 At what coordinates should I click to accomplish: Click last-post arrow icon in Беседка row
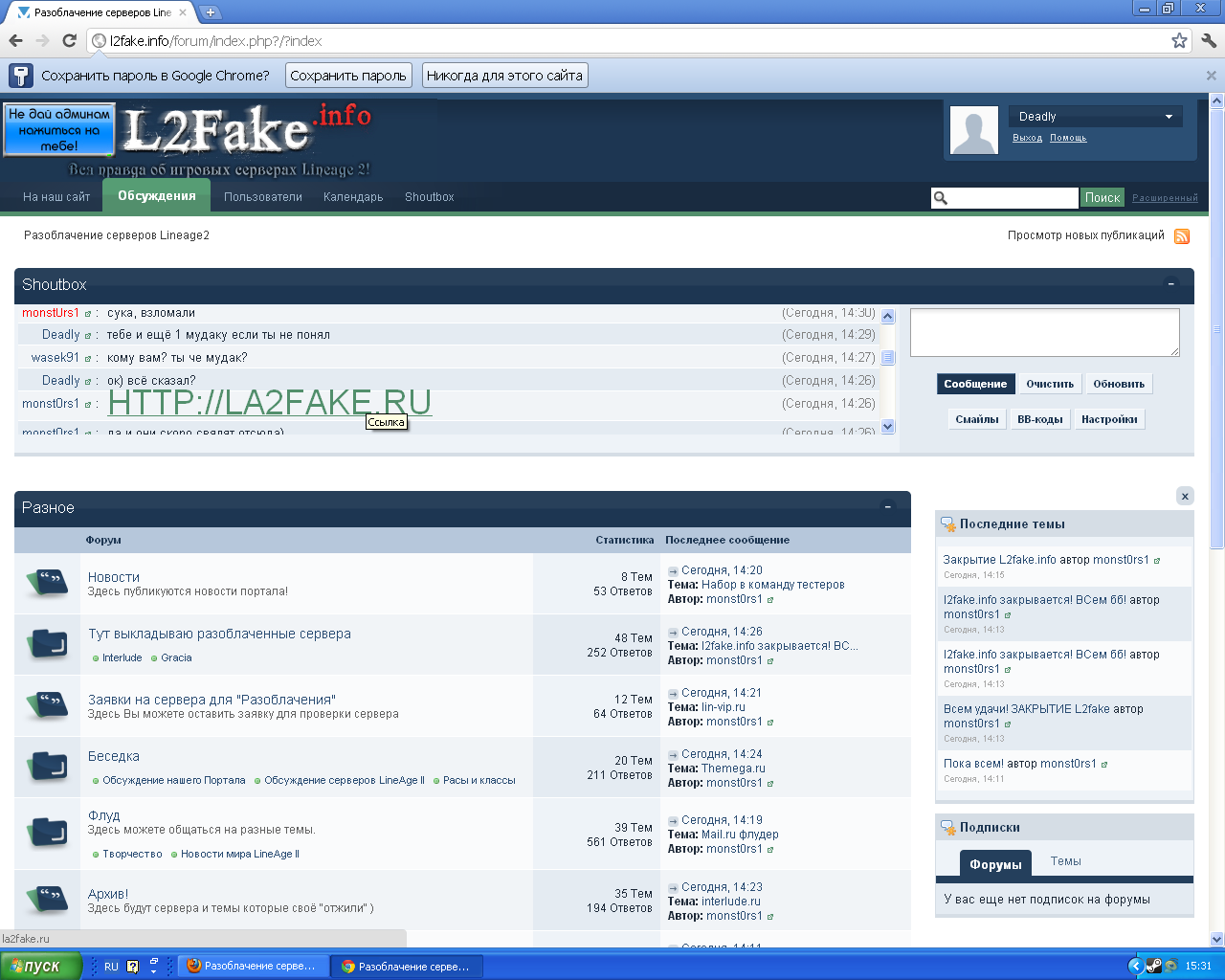pos(673,755)
